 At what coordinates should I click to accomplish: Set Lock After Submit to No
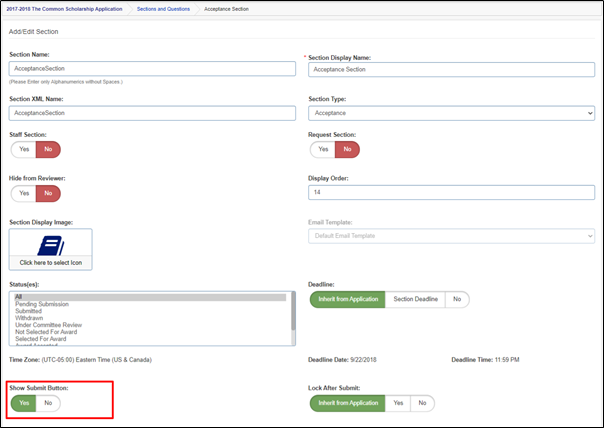click(x=423, y=403)
